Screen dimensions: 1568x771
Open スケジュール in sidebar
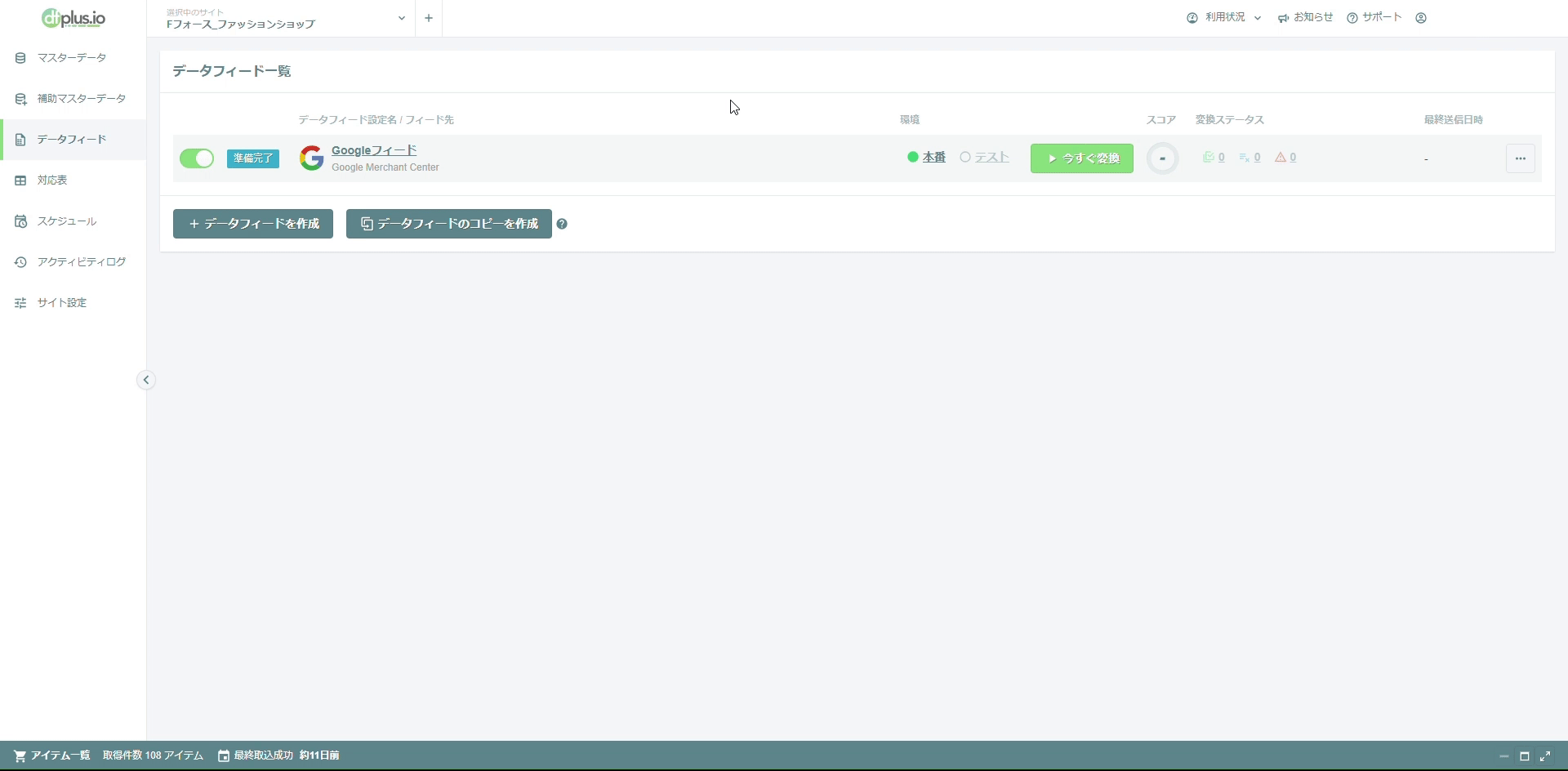pyautogui.click(x=73, y=221)
